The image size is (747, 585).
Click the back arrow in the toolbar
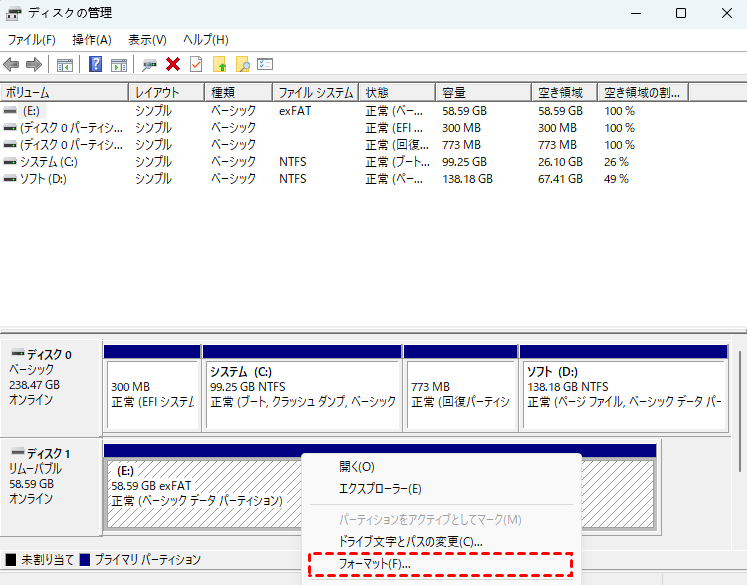[x=12, y=65]
